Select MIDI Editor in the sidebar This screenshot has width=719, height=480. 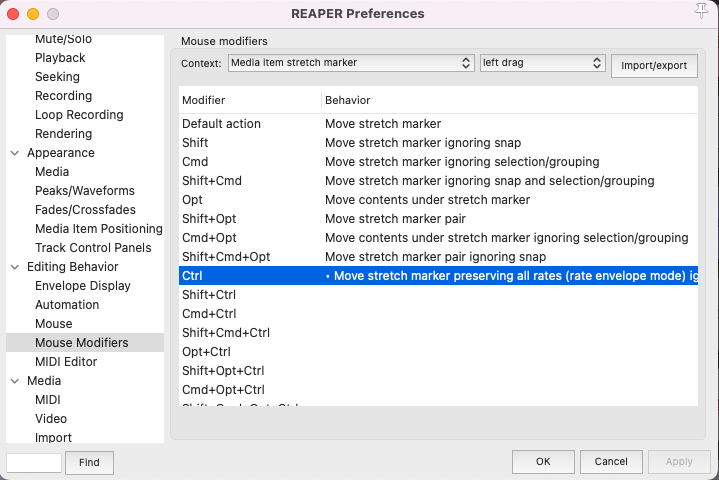tap(66, 362)
